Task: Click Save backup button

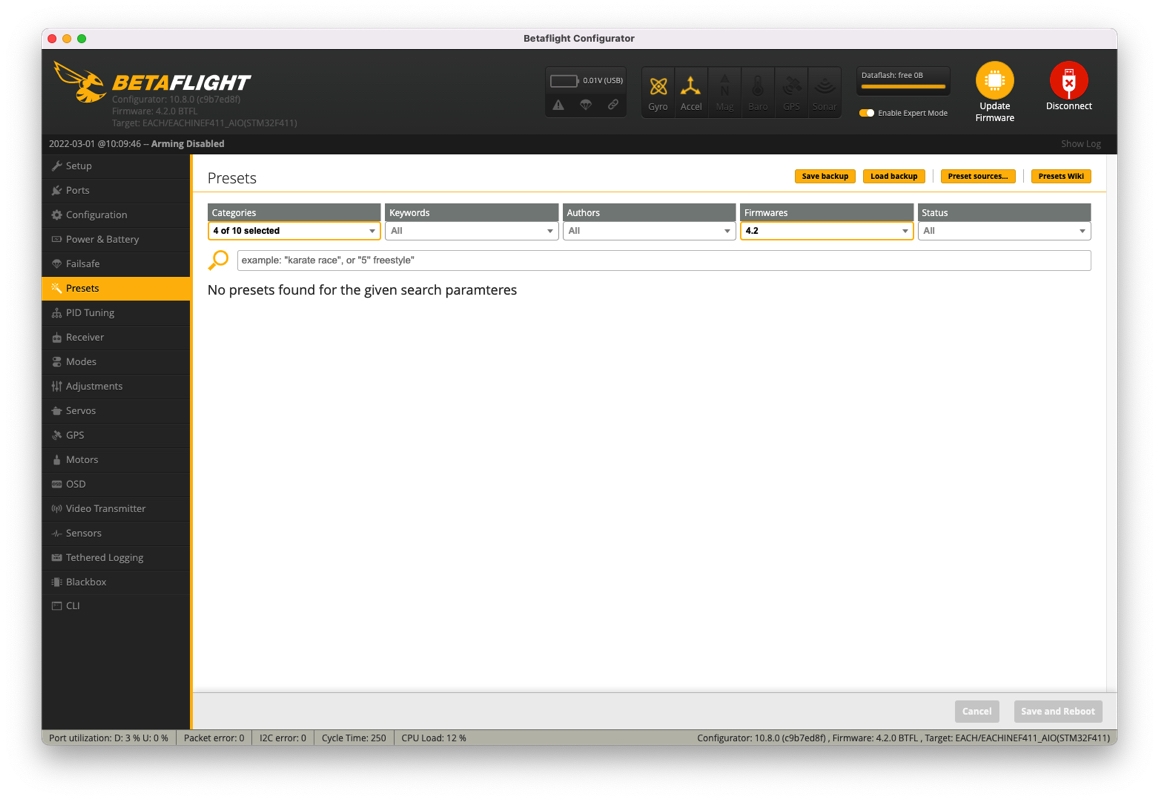Action: point(825,176)
